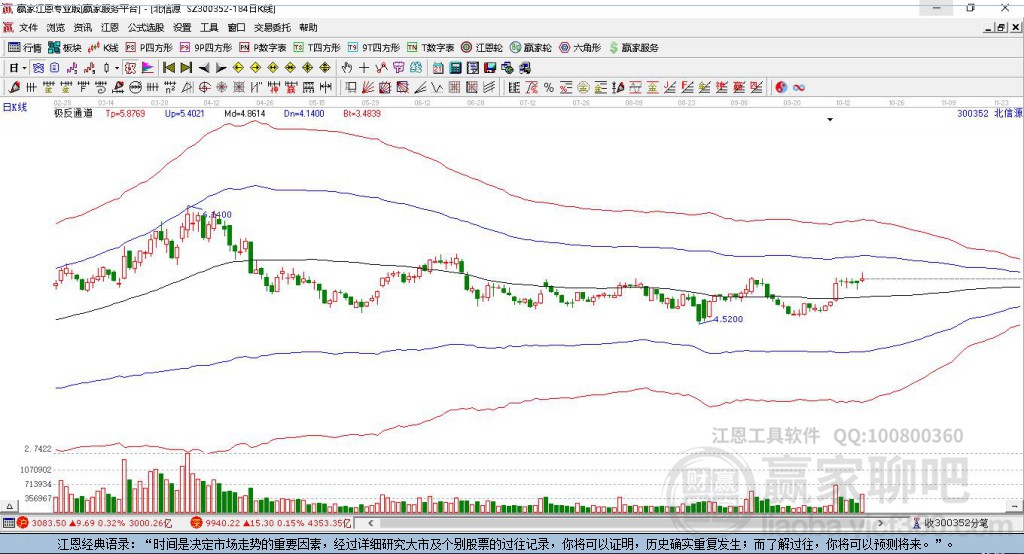Viewport: 1024px width, 554px height.
Task: Click the blue infinity loop icon
Action: (x=799, y=88)
